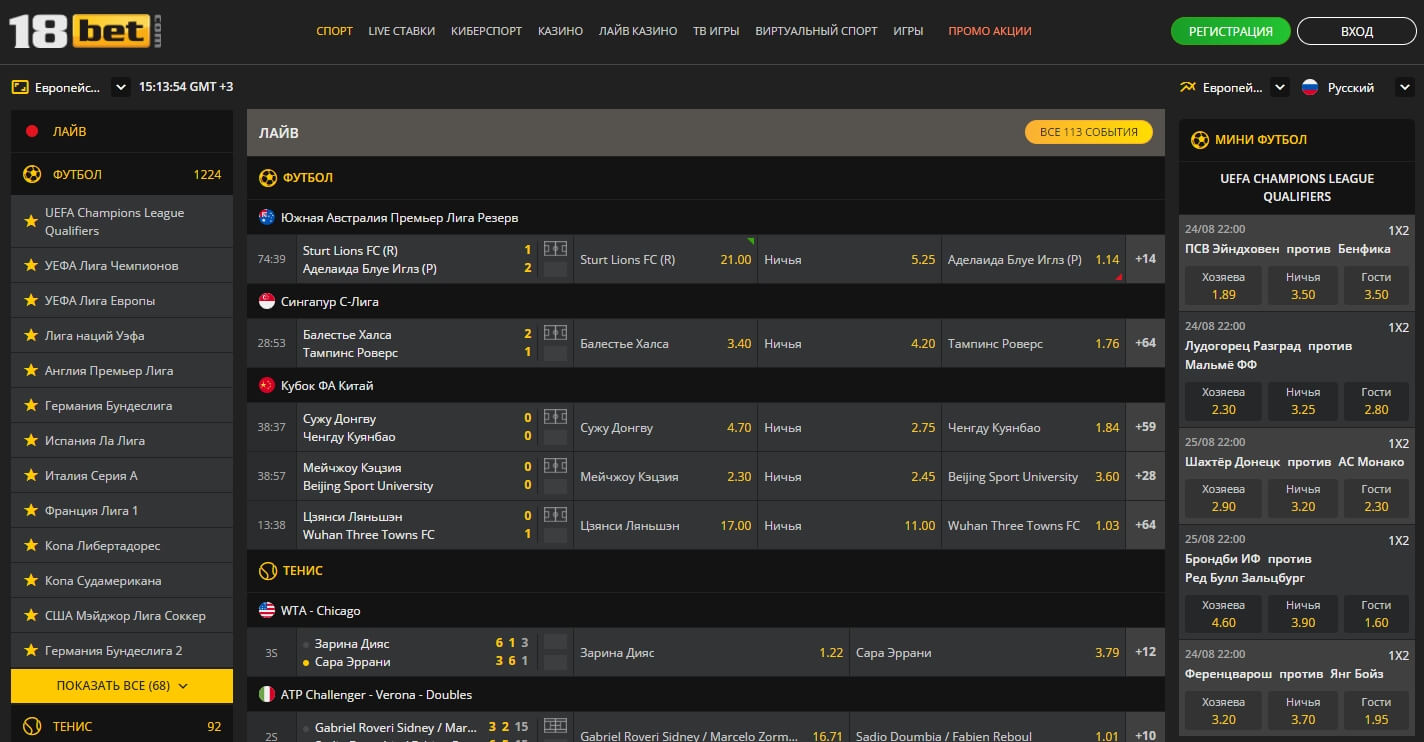Expand +14 more markets for Sturt Lions match
This screenshot has height=742, width=1424.
[x=1146, y=259]
